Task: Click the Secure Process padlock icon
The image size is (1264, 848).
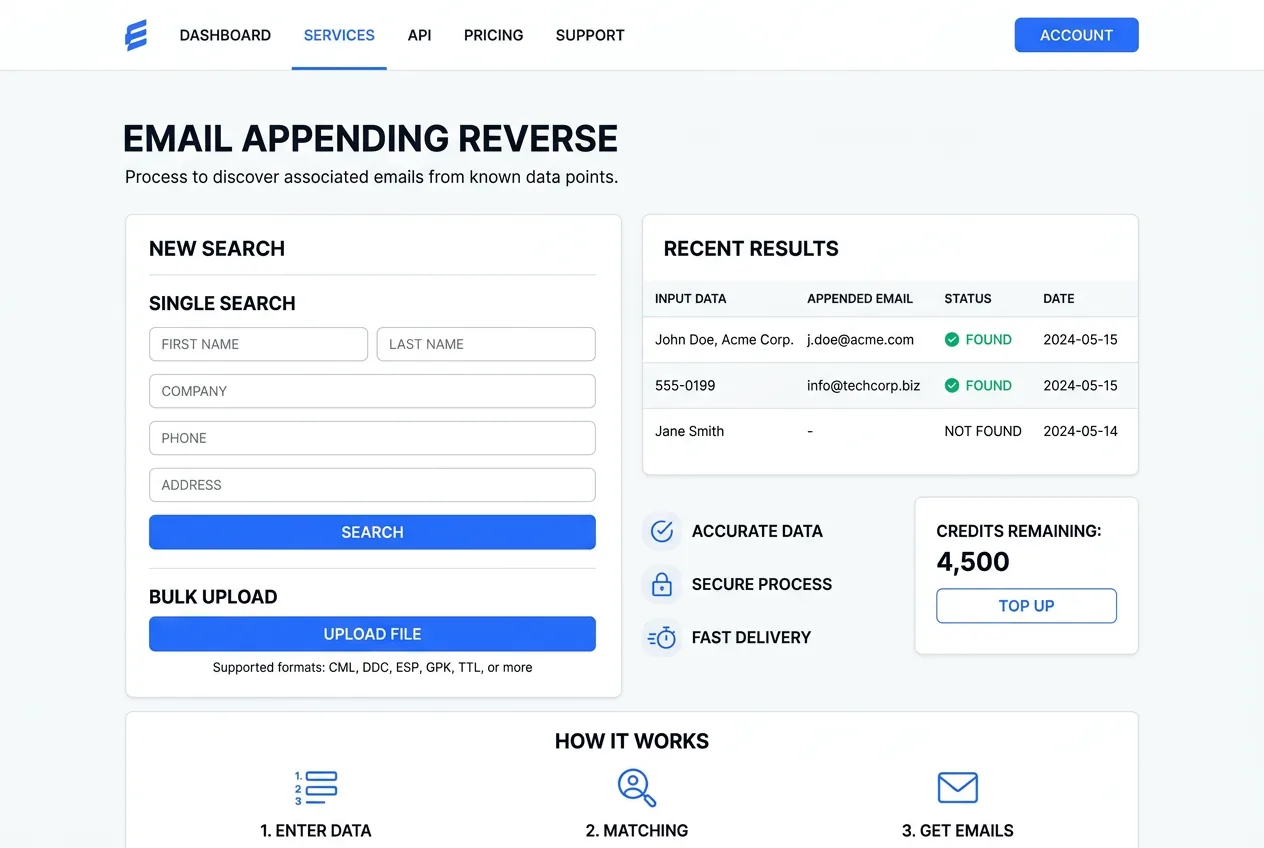Action: tap(661, 584)
